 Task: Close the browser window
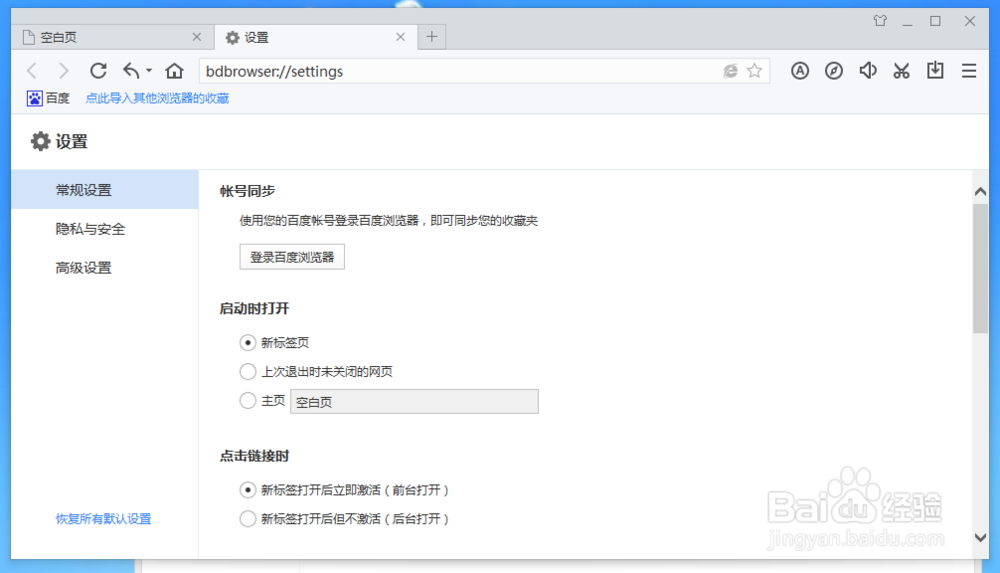click(x=969, y=21)
